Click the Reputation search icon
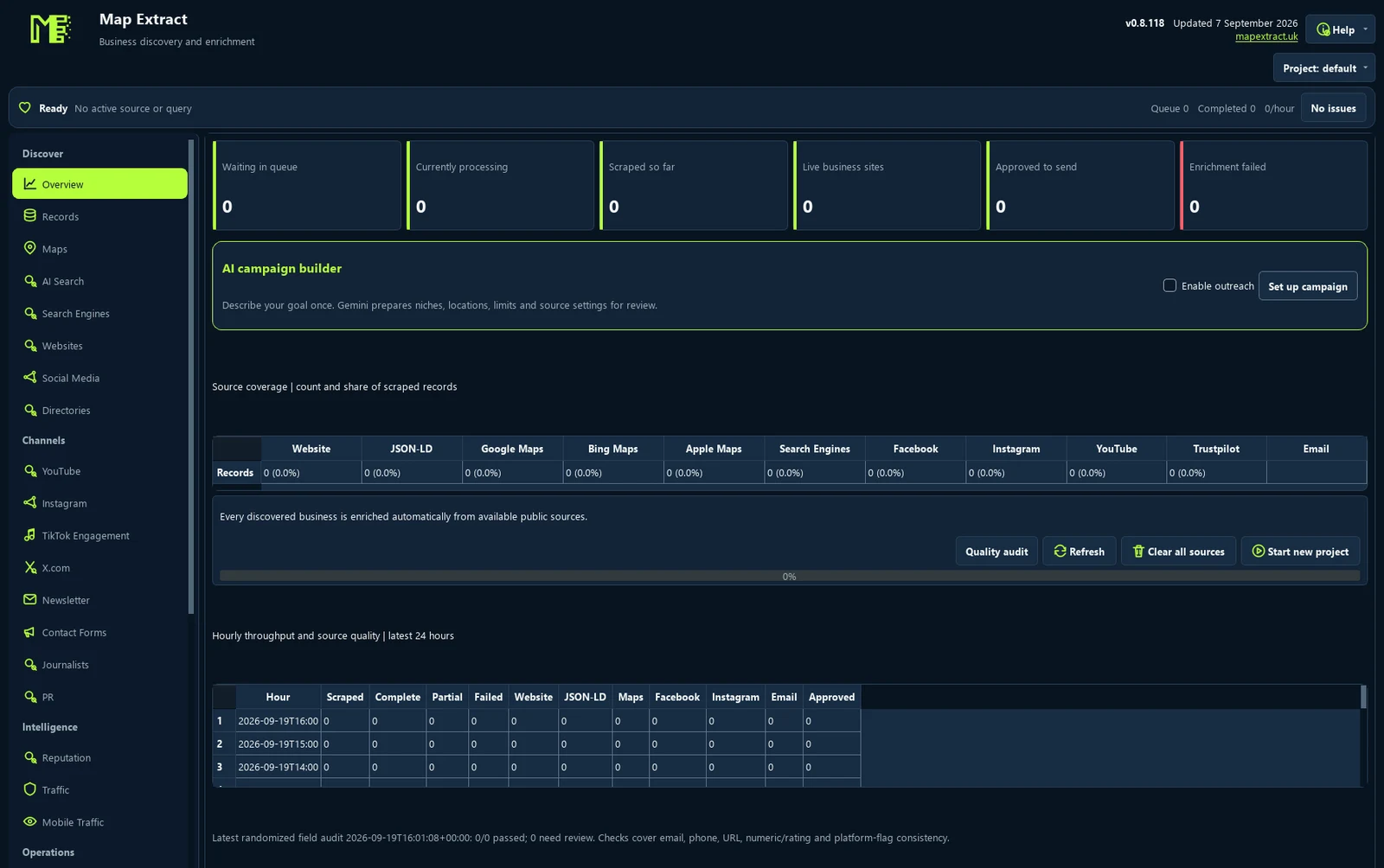The height and width of the screenshot is (868, 1384). click(x=29, y=757)
